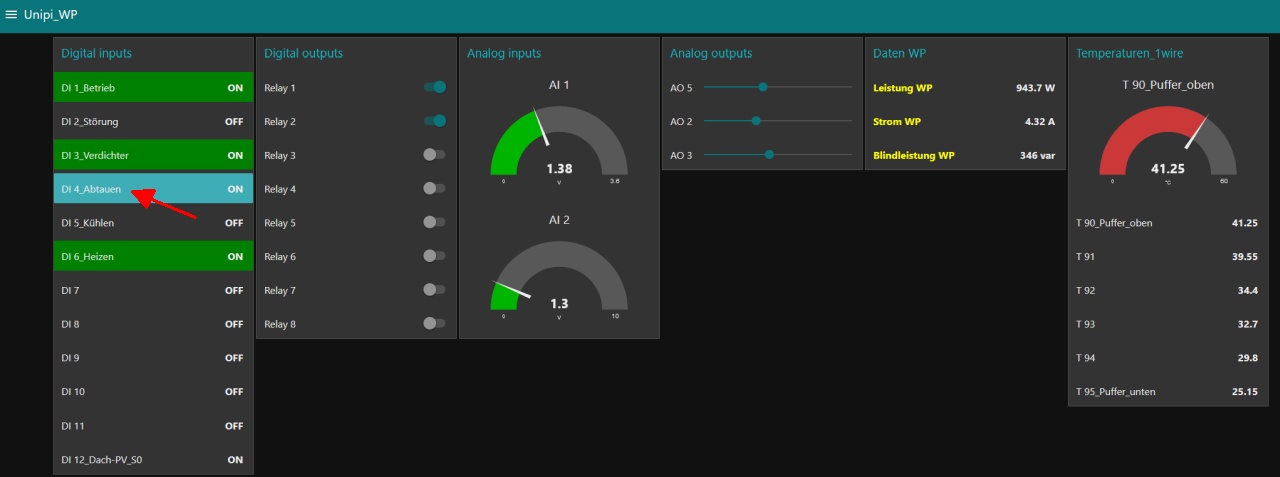Select the DI 6_Heizen input row
The width and height of the screenshot is (1280, 477).
pyautogui.click(x=153, y=256)
